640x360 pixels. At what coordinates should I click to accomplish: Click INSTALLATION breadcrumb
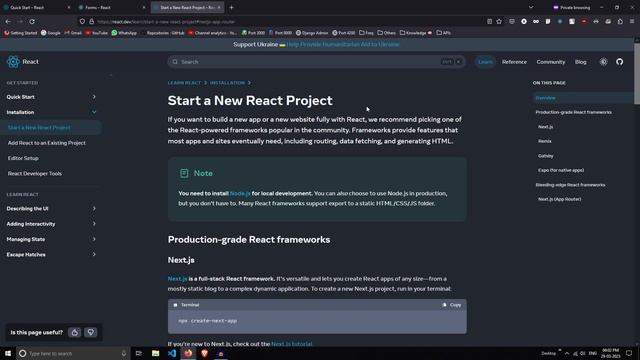click(x=227, y=83)
